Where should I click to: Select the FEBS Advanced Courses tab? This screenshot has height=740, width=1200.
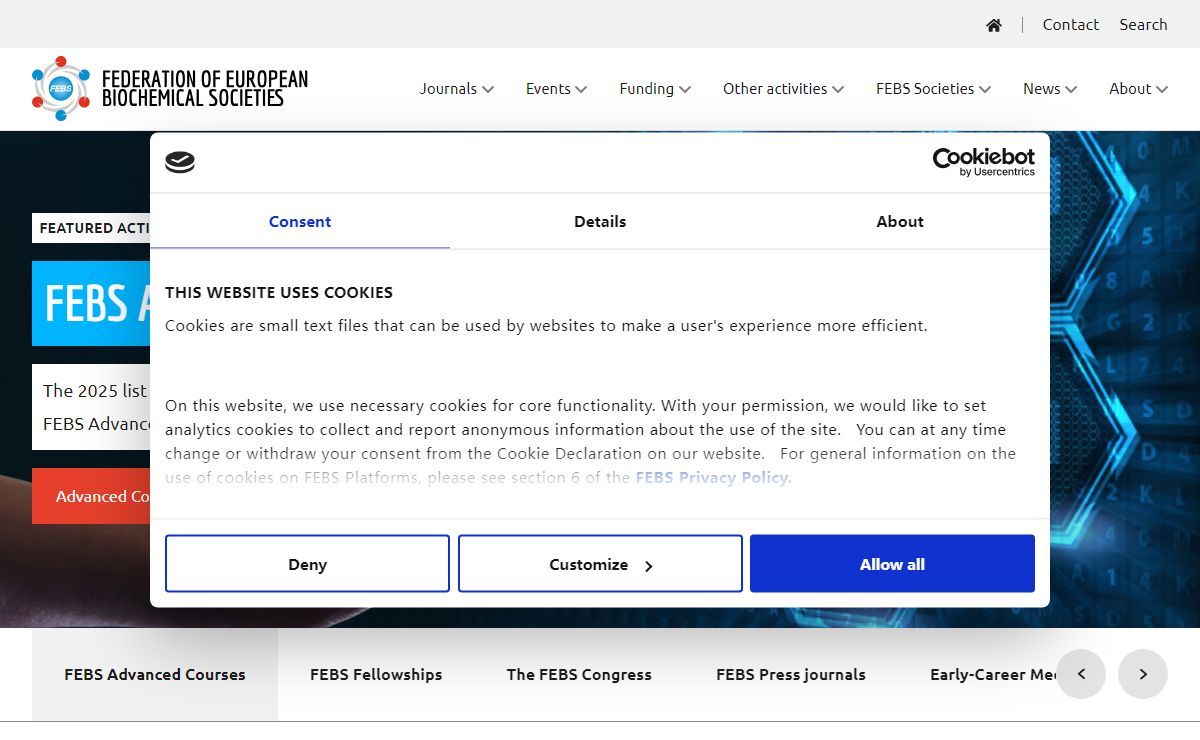[155, 674]
